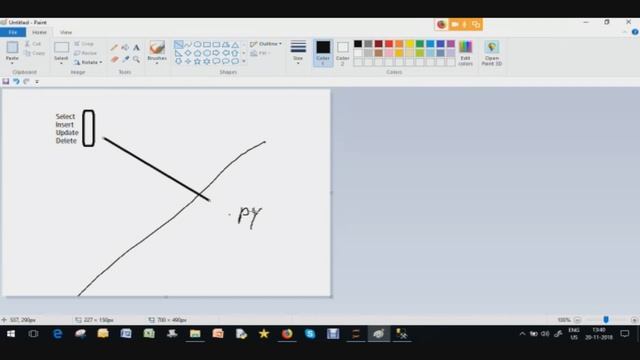Choose the Rounded rectangular callout shape

point(216,62)
